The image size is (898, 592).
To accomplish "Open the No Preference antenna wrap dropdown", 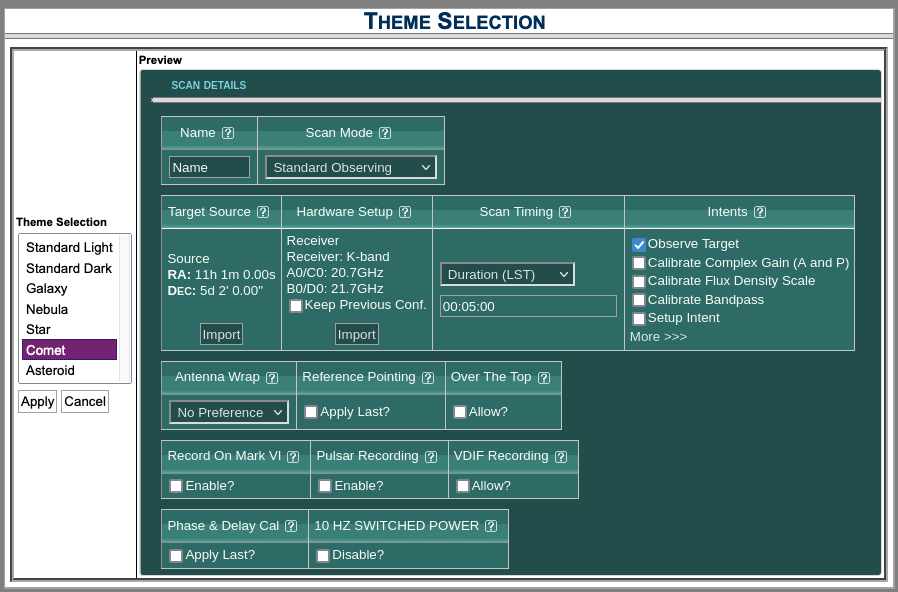I will click(229, 412).
